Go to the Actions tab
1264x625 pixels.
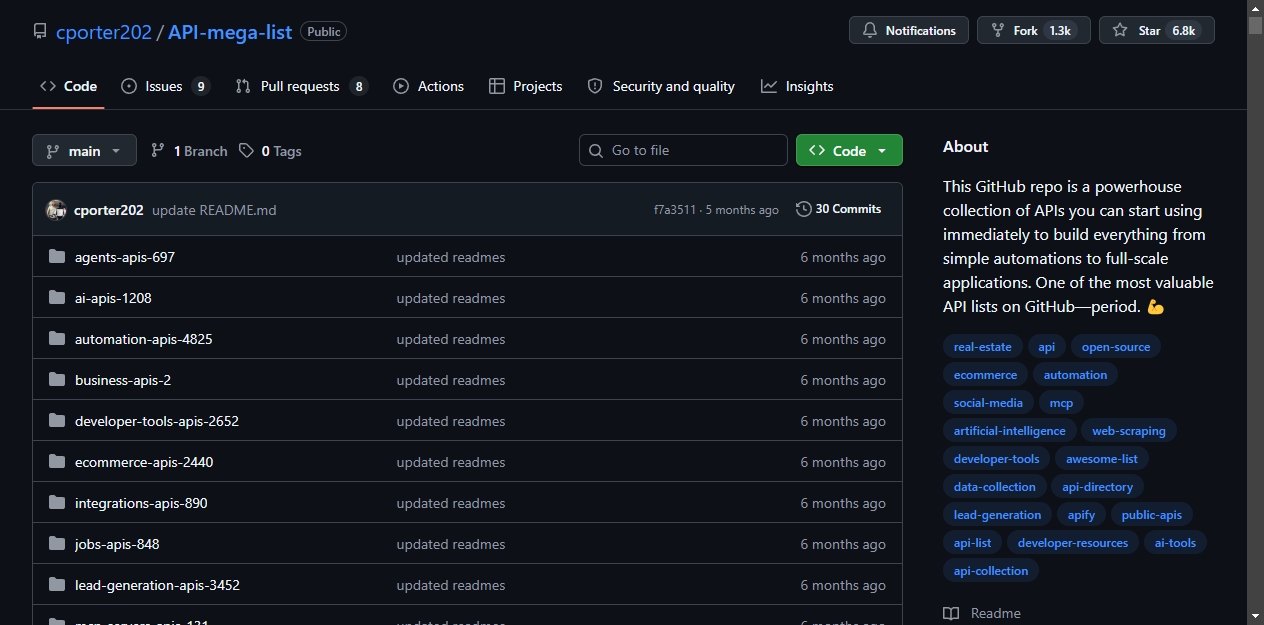point(428,86)
